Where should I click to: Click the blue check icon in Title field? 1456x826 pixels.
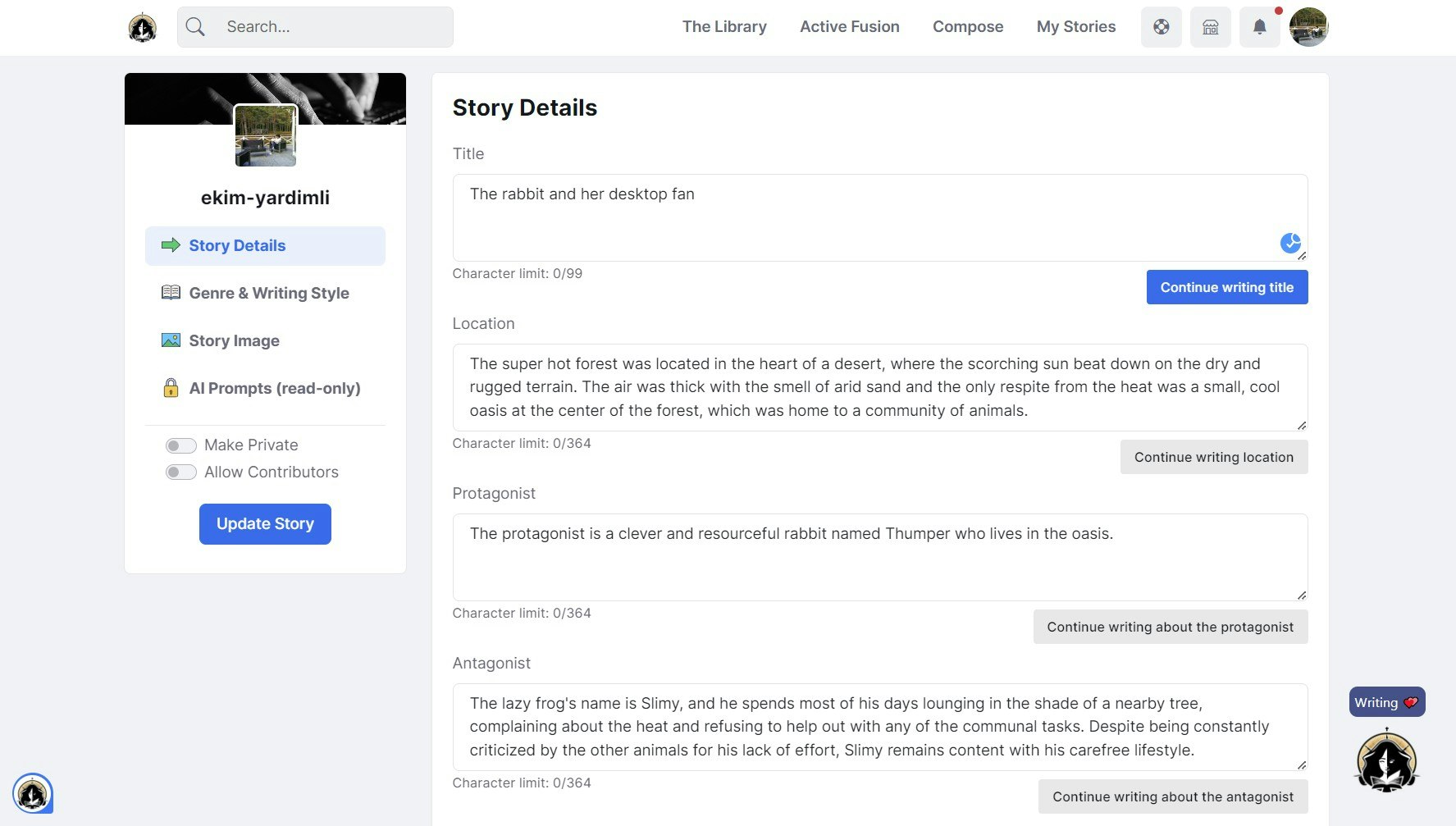(x=1290, y=243)
